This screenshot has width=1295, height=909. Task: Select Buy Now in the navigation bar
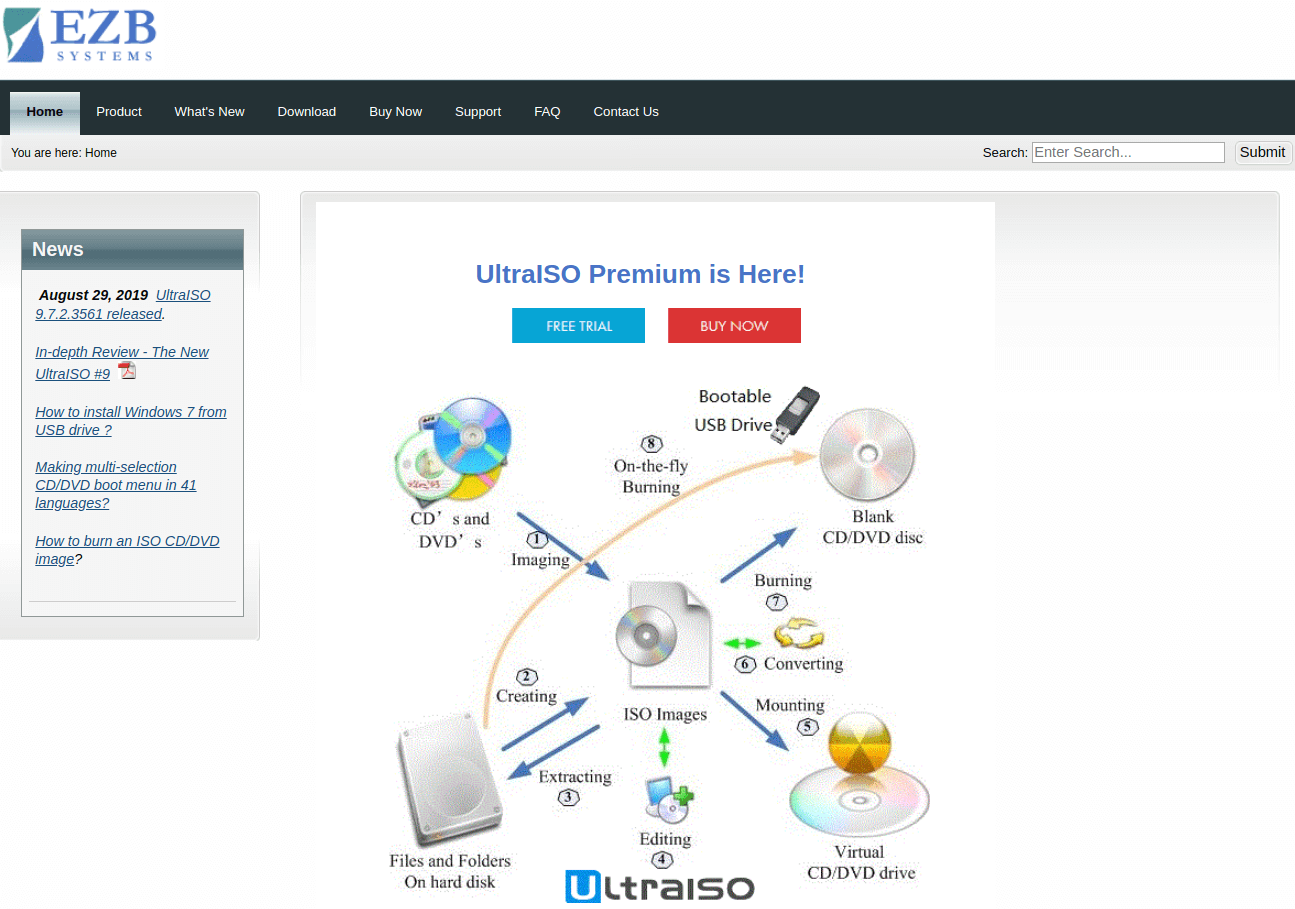(396, 112)
